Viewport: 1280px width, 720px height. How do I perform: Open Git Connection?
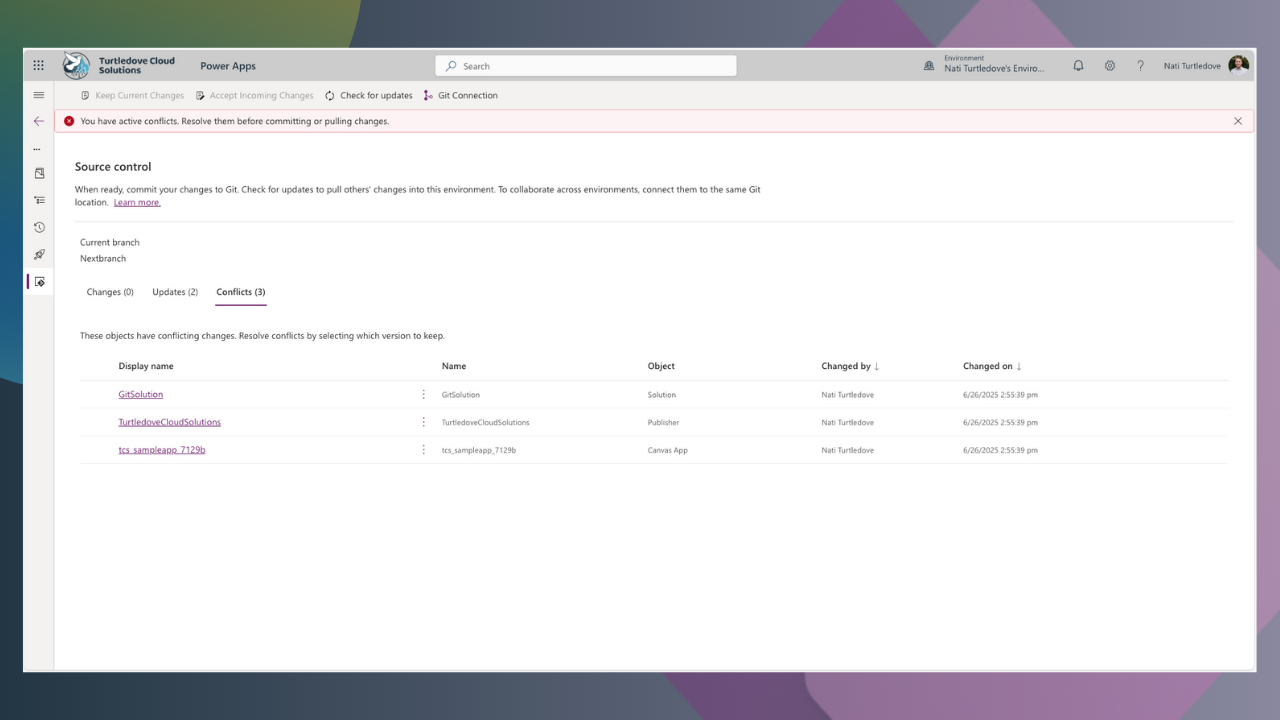click(x=460, y=96)
